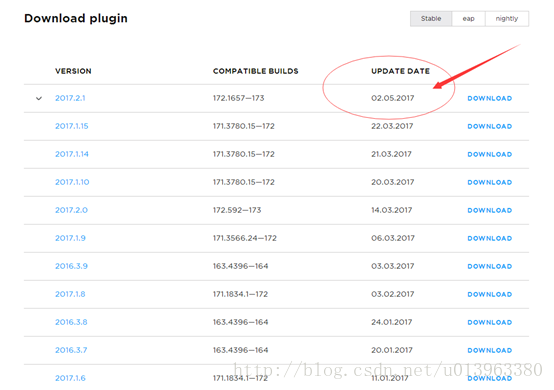Select compatible builds 172.592—173
Image resolution: width=554 pixels, height=390 pixels.
[237, 210]
